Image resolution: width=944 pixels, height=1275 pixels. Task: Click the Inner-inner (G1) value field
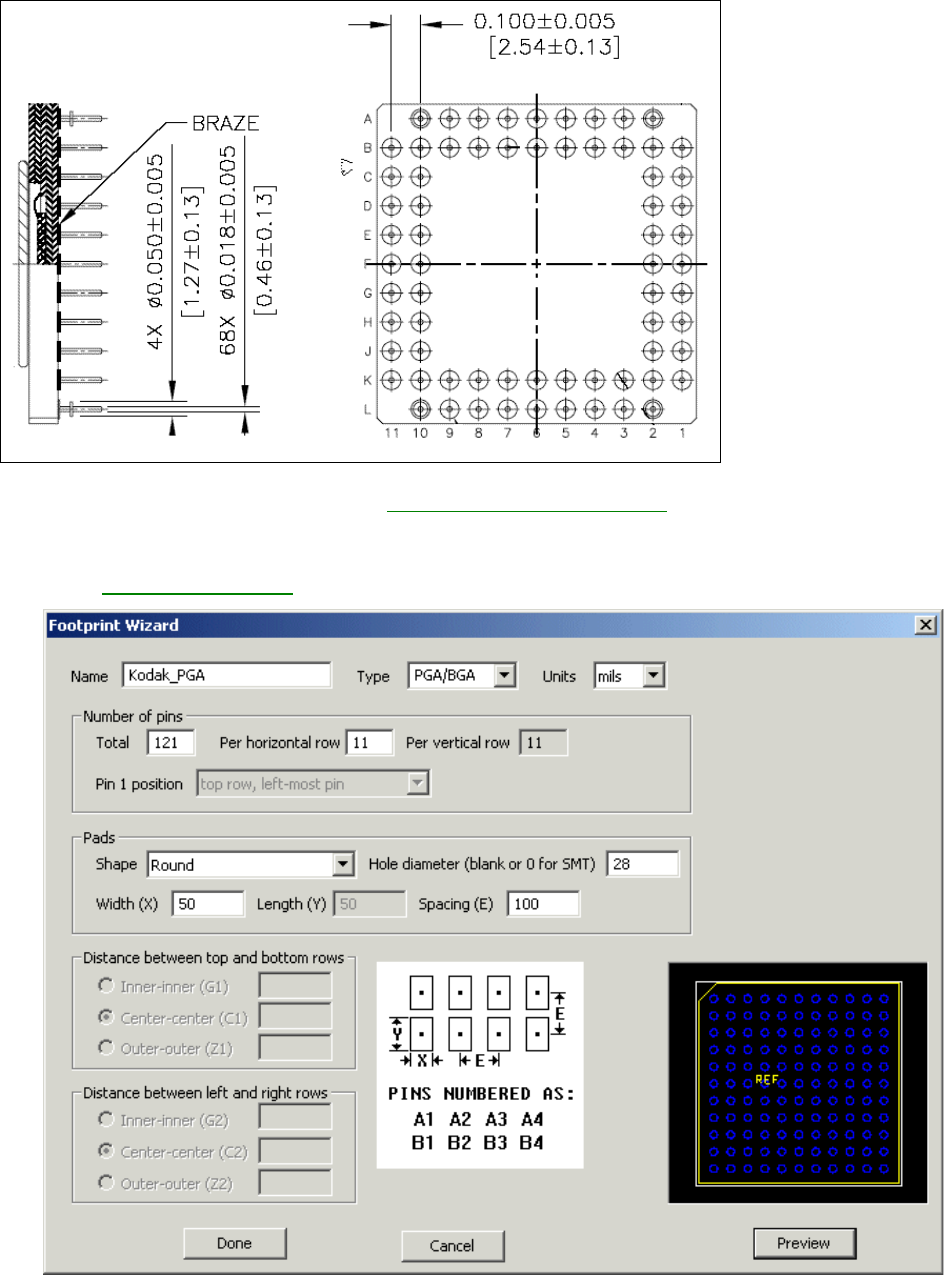(x=295, y=987)
